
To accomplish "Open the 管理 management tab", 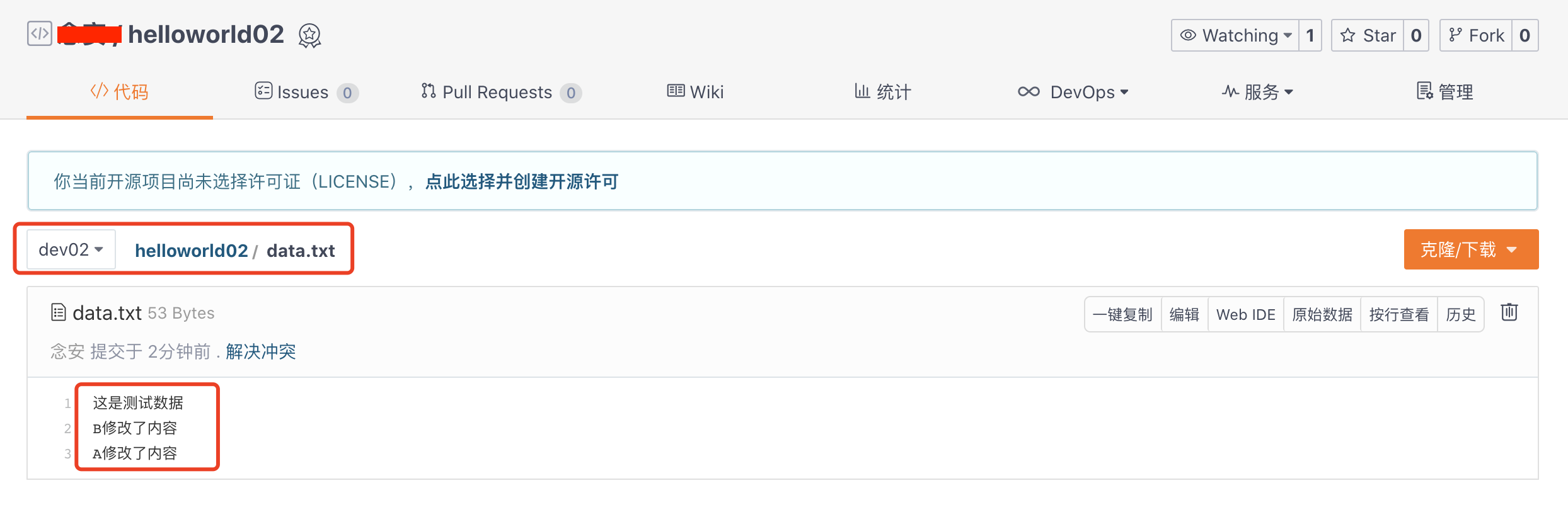I will coord(1444,92).
